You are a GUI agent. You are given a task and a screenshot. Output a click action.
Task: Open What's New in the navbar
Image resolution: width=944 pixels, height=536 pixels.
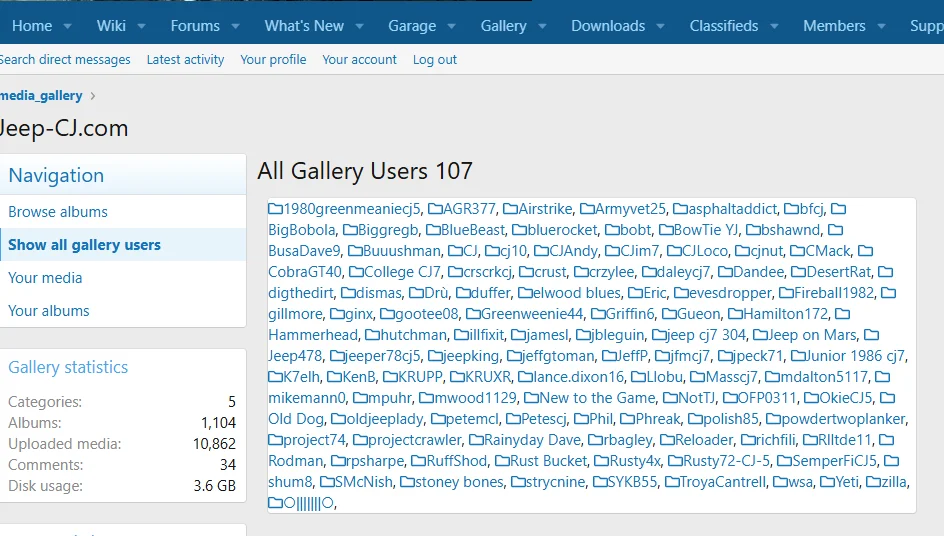tap(304, 26)
